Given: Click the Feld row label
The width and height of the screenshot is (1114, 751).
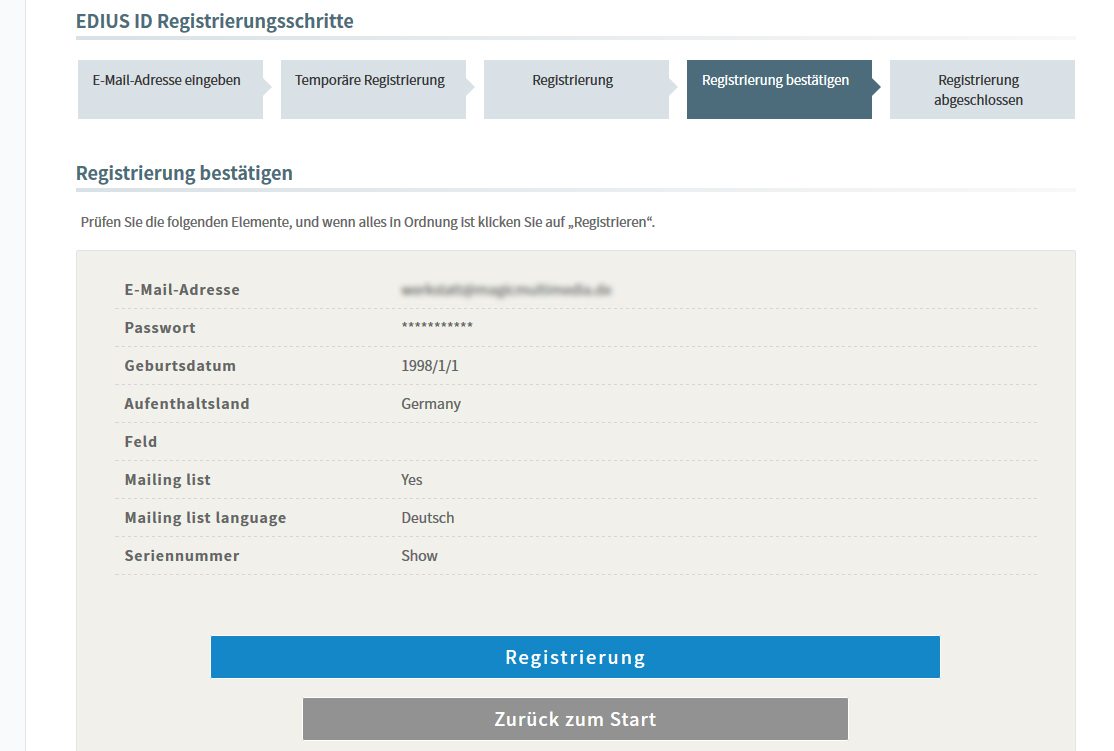Looking at the screenshot, I should [x=141, y=442].
